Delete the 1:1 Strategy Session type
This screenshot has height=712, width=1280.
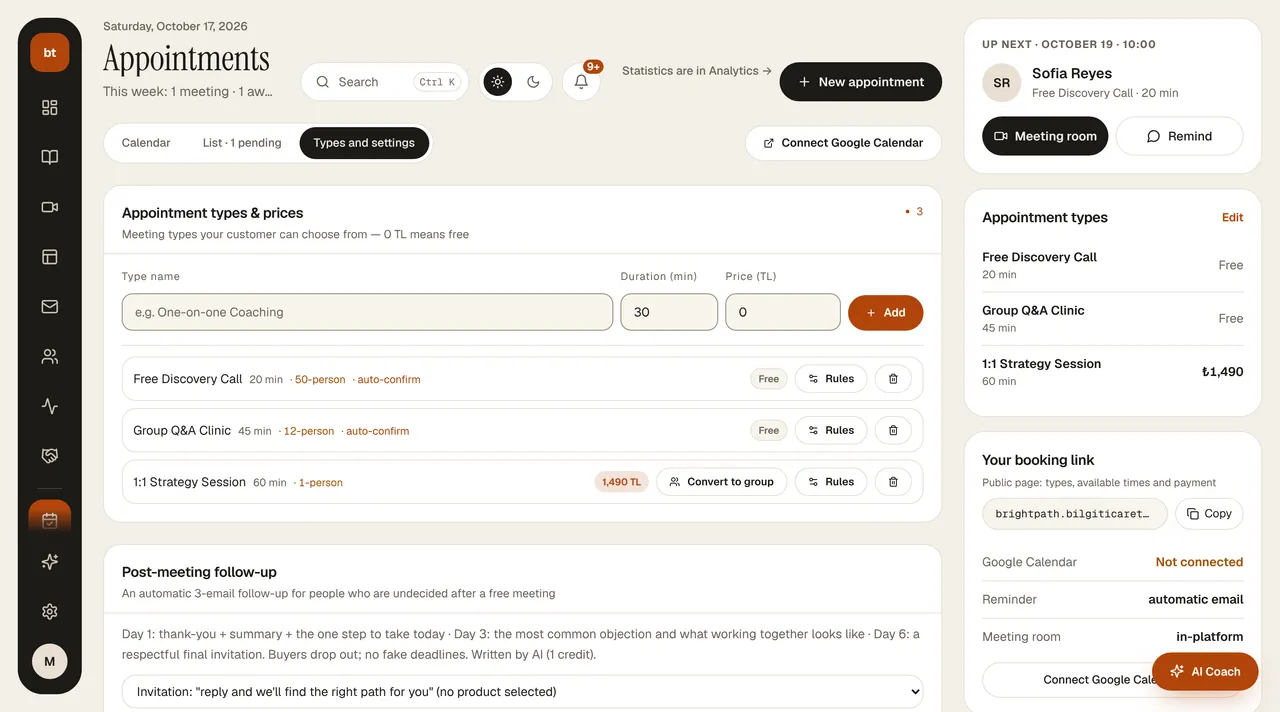893,482
